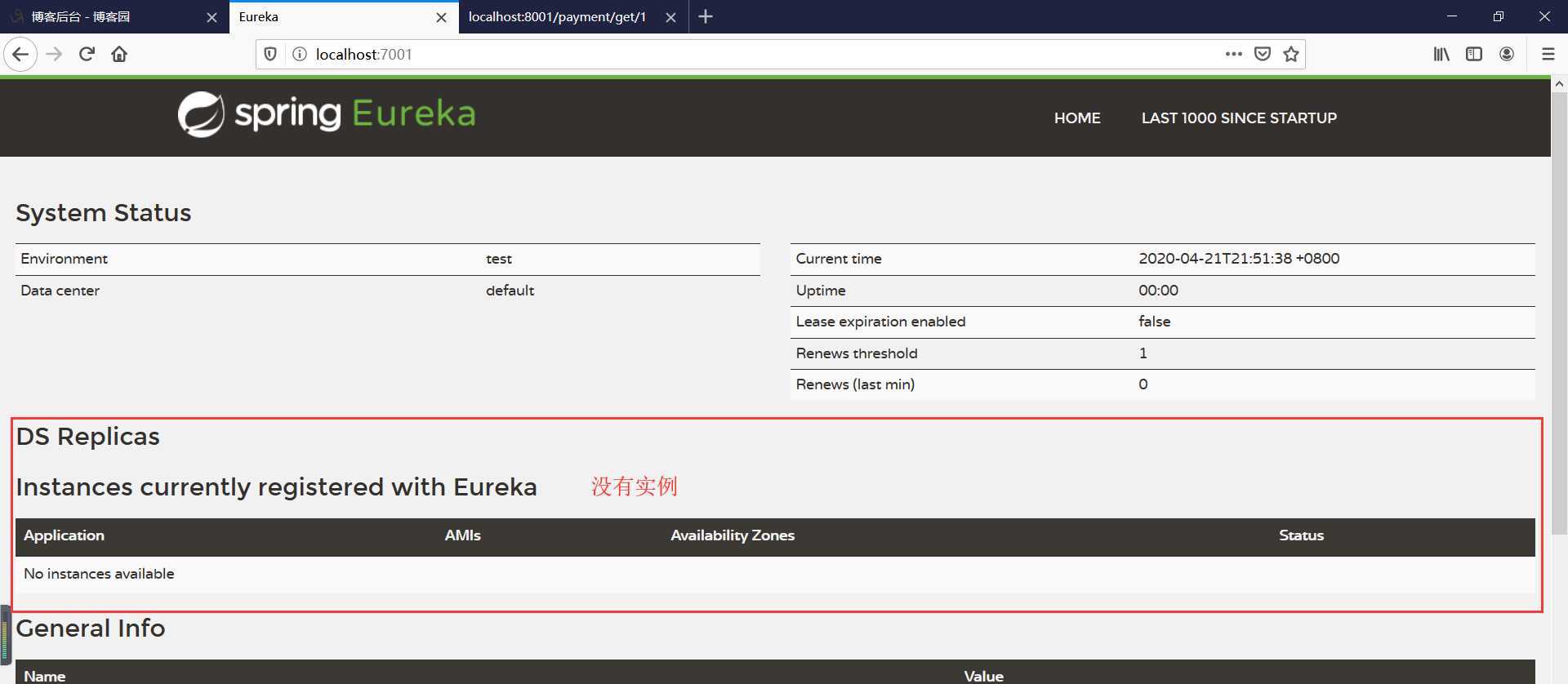The image size is (1568, 684).
Task: Select the Current time value 2020-04-21T21:51:38
Action: click(x=1239, y=259)
